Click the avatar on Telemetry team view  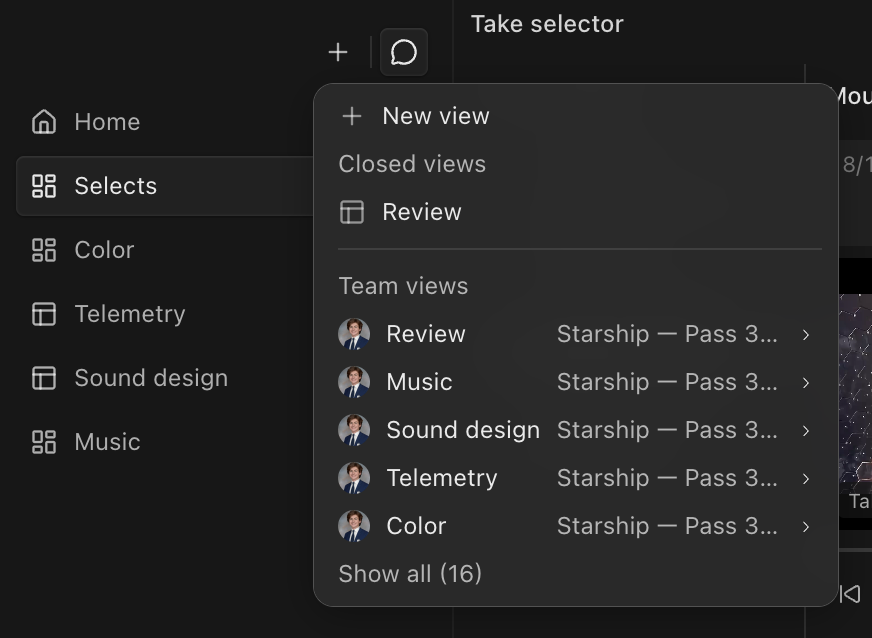point(354,478)
